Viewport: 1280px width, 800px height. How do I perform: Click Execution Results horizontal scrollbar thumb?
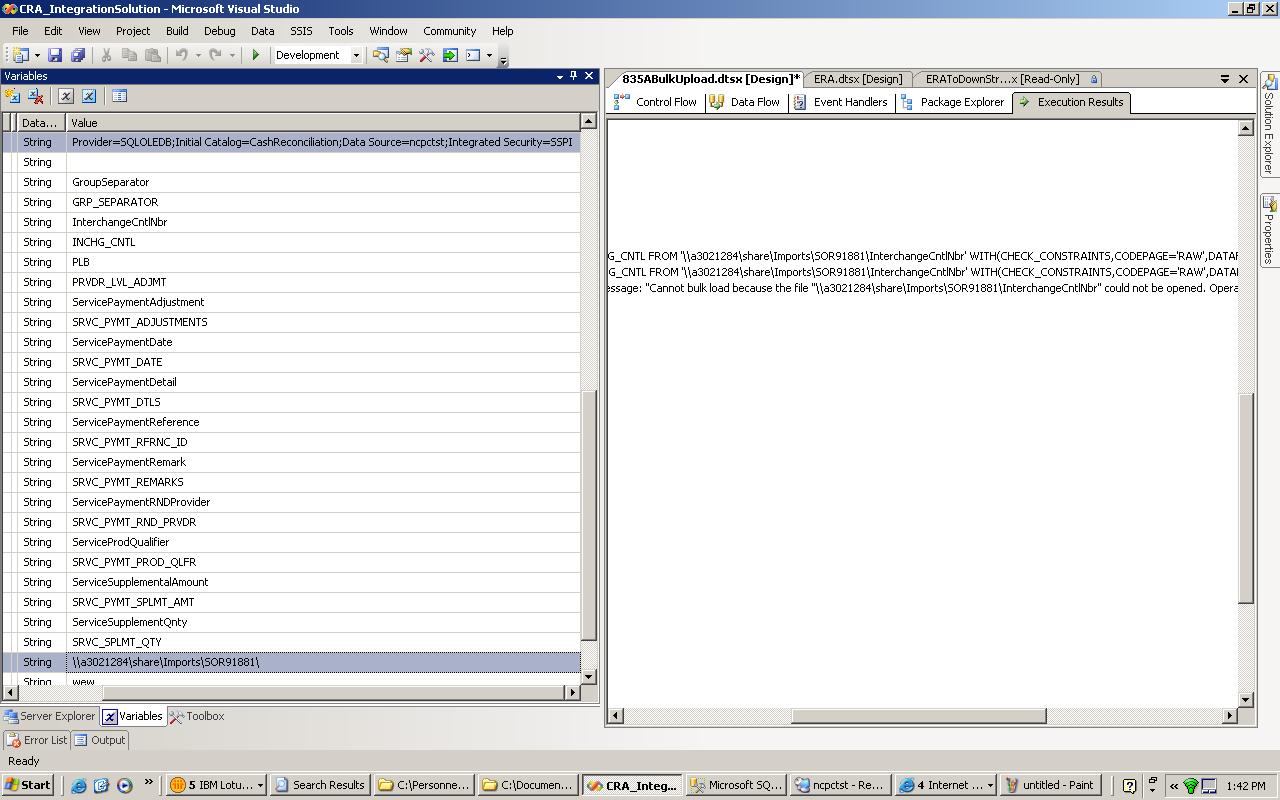point(918,716)
